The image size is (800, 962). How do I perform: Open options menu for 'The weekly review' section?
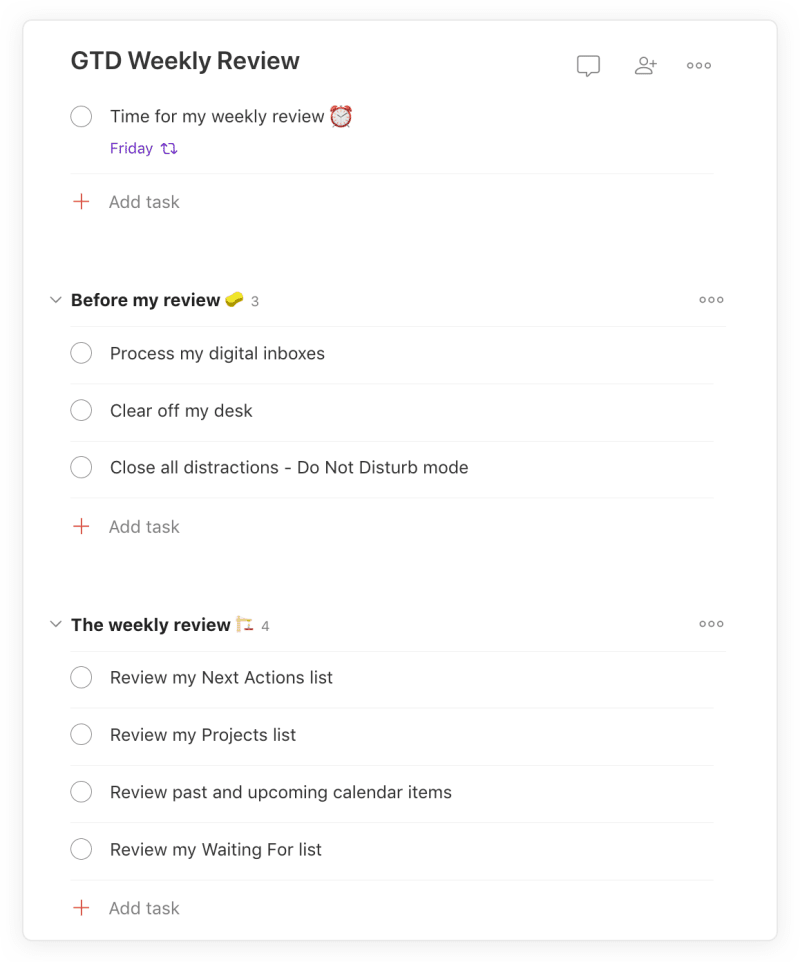pos(711,624)
